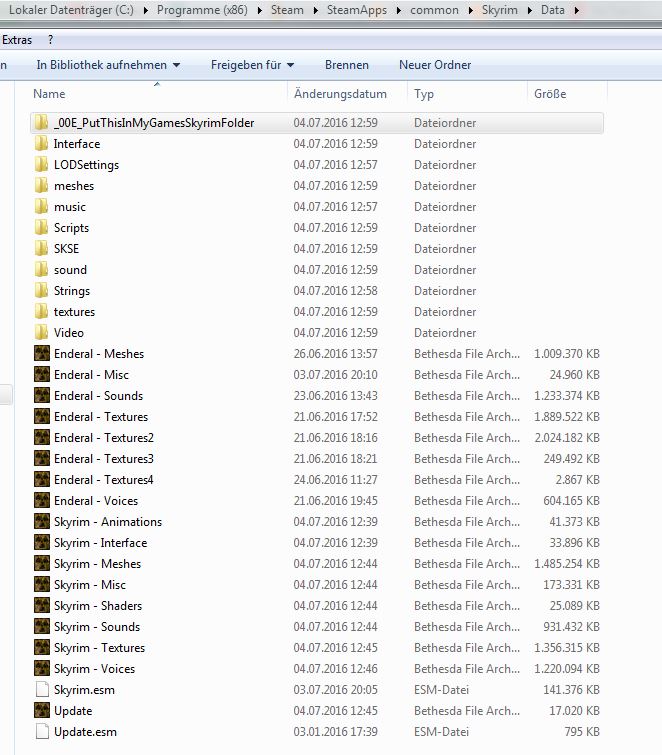Select the Enderal - Textures4 archive icon

42,480
